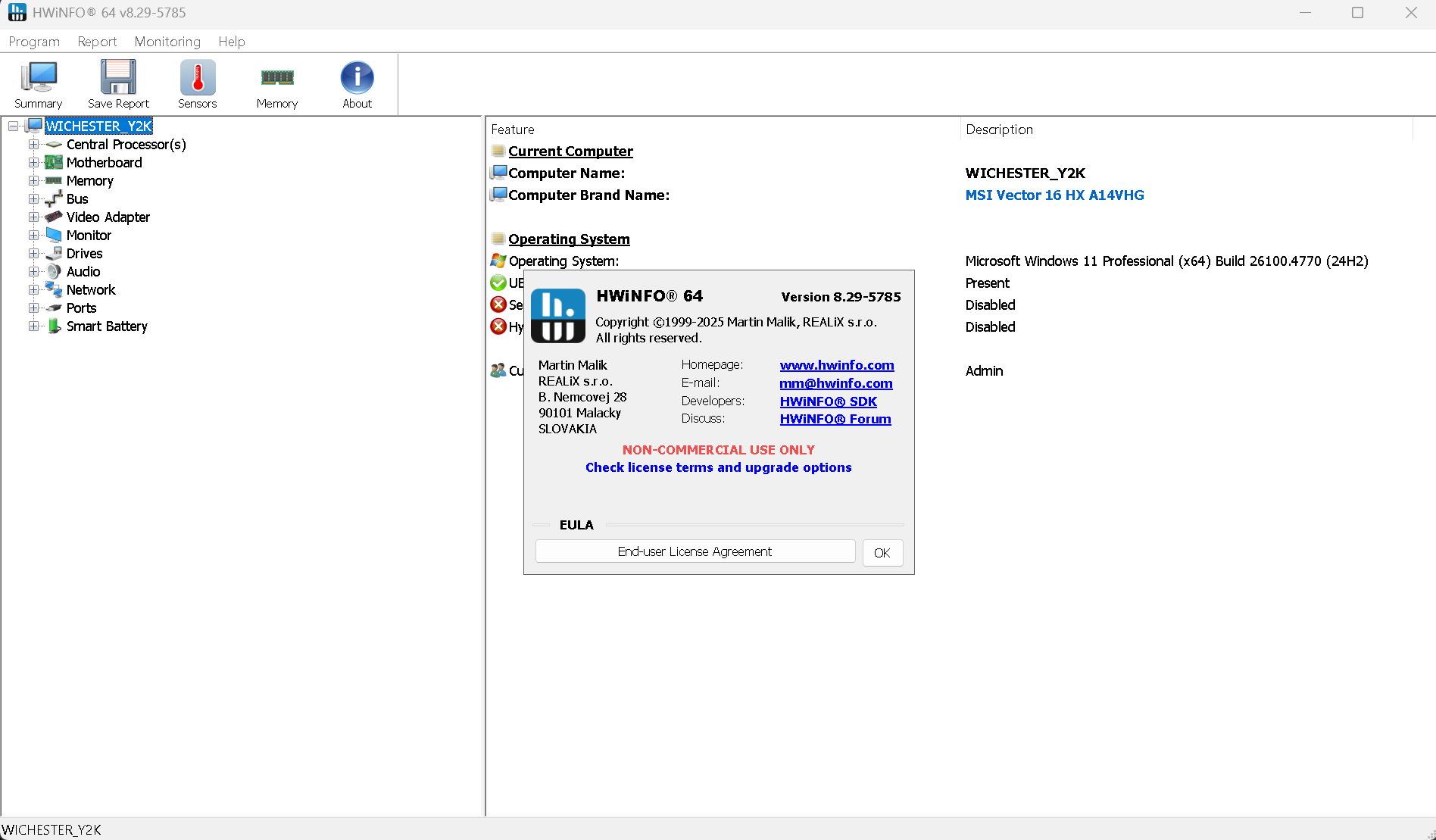This screenshot has width=1436, height=840.
Task: Expand the Ports tree node
Action: [33, 308]
